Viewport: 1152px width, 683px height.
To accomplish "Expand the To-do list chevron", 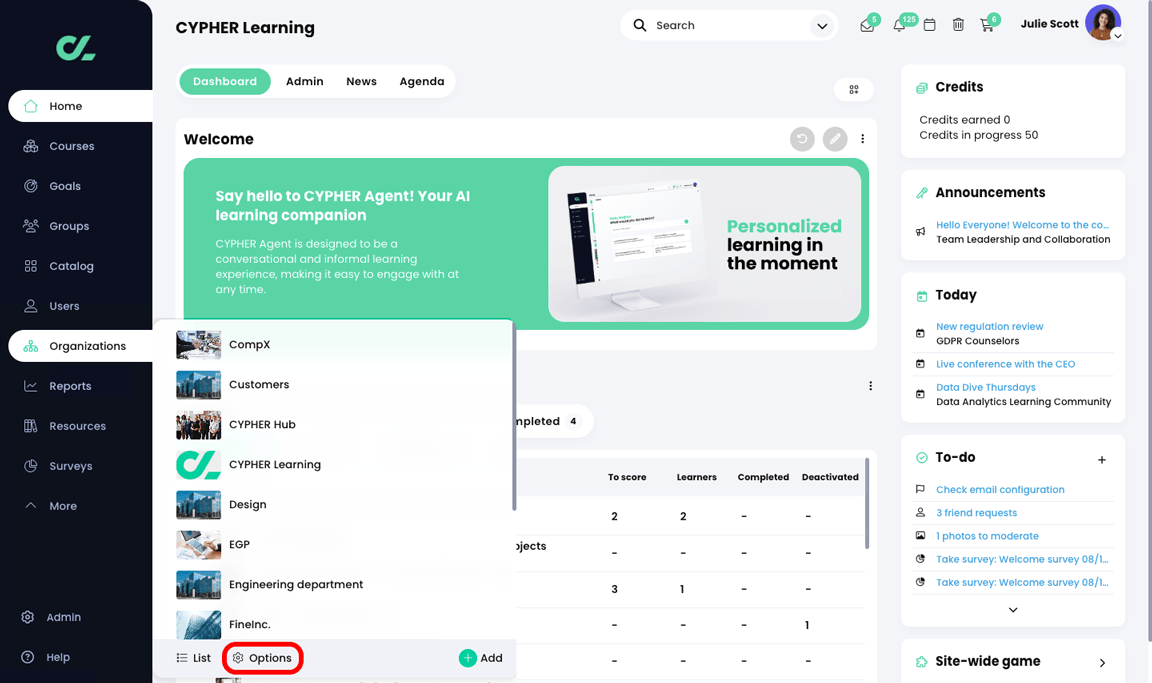I will (x=1012, y=610).
